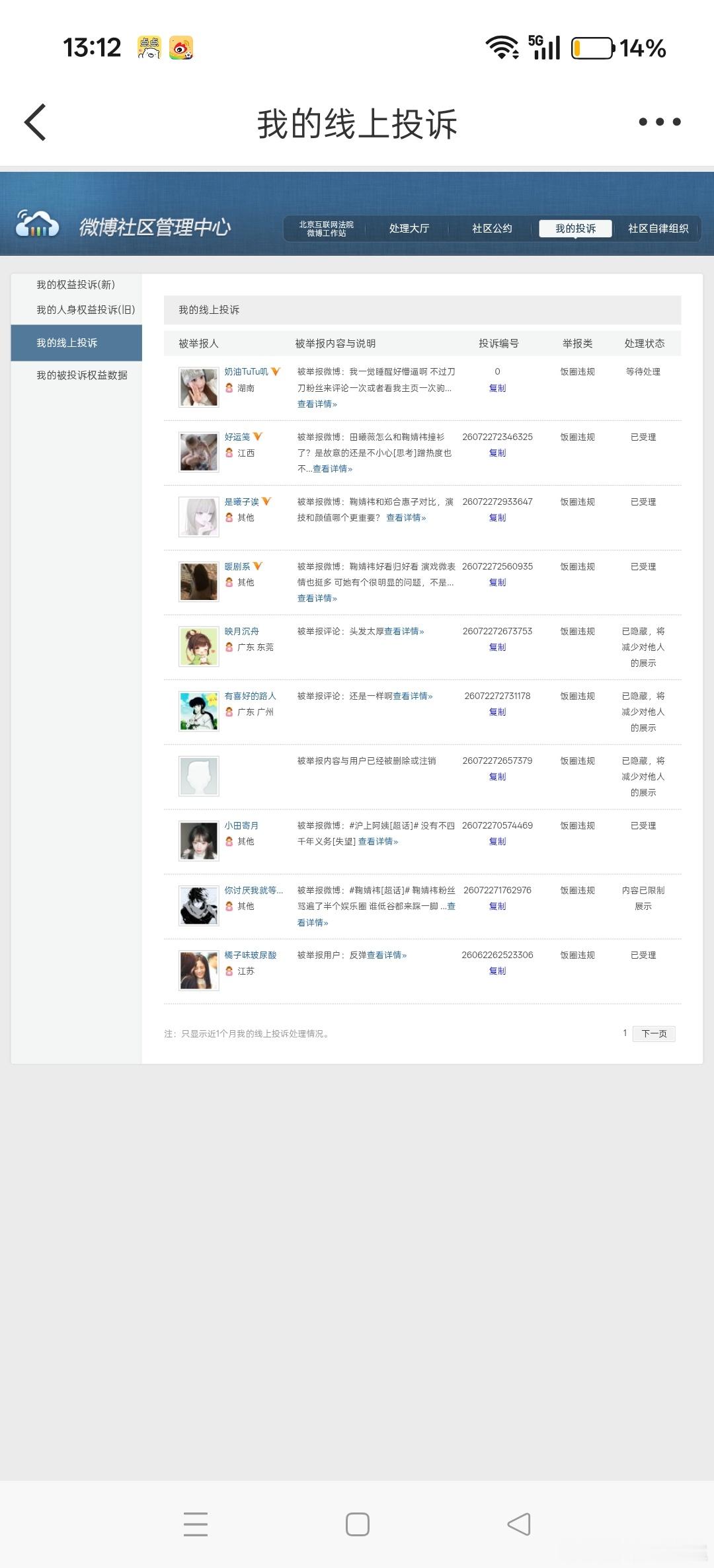Open 我的被投诉权益数据 sidebar item
The image size is (714, 1568).
tap(82, 375)
